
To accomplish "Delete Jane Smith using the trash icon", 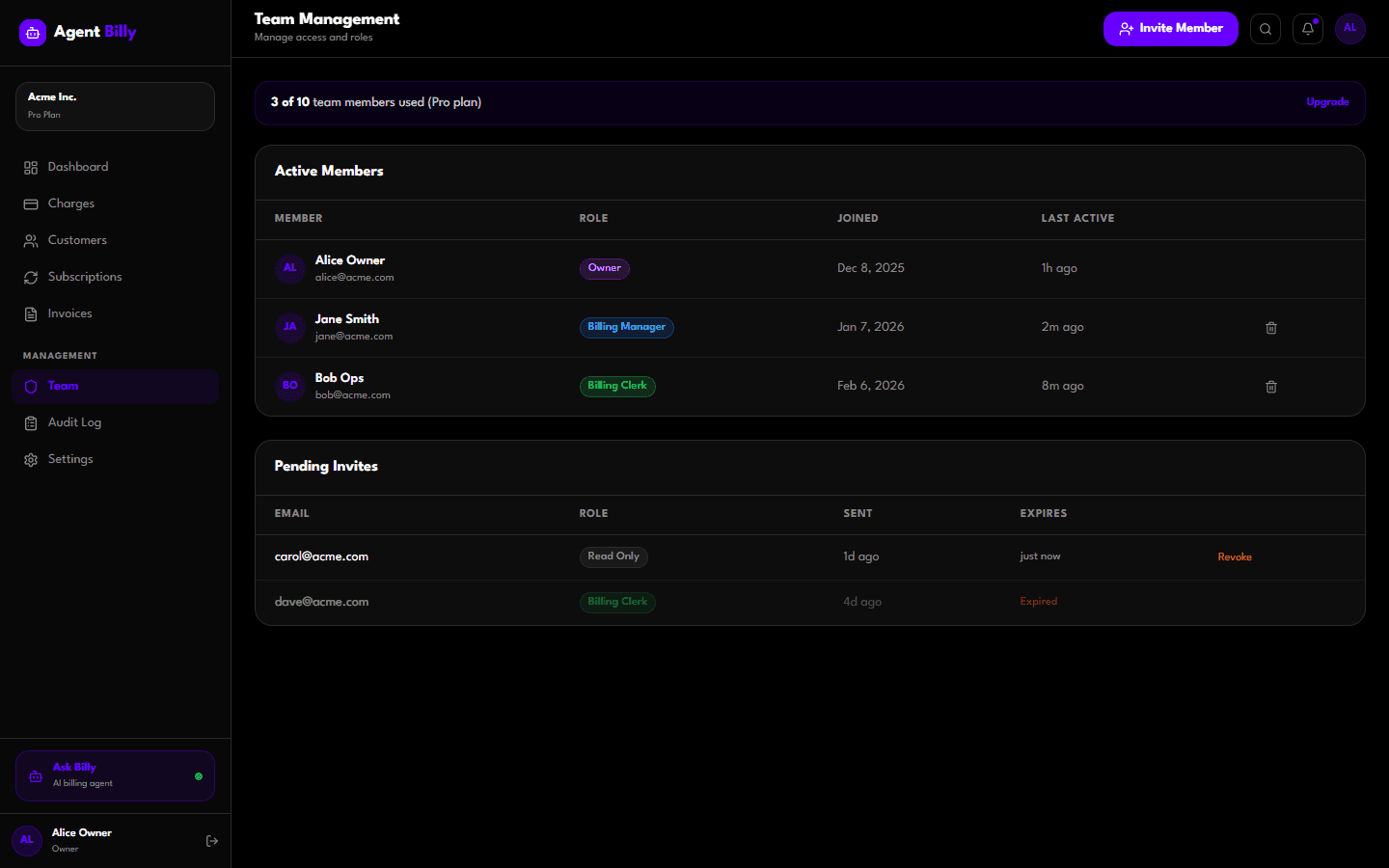I will tap(1271, 328).
